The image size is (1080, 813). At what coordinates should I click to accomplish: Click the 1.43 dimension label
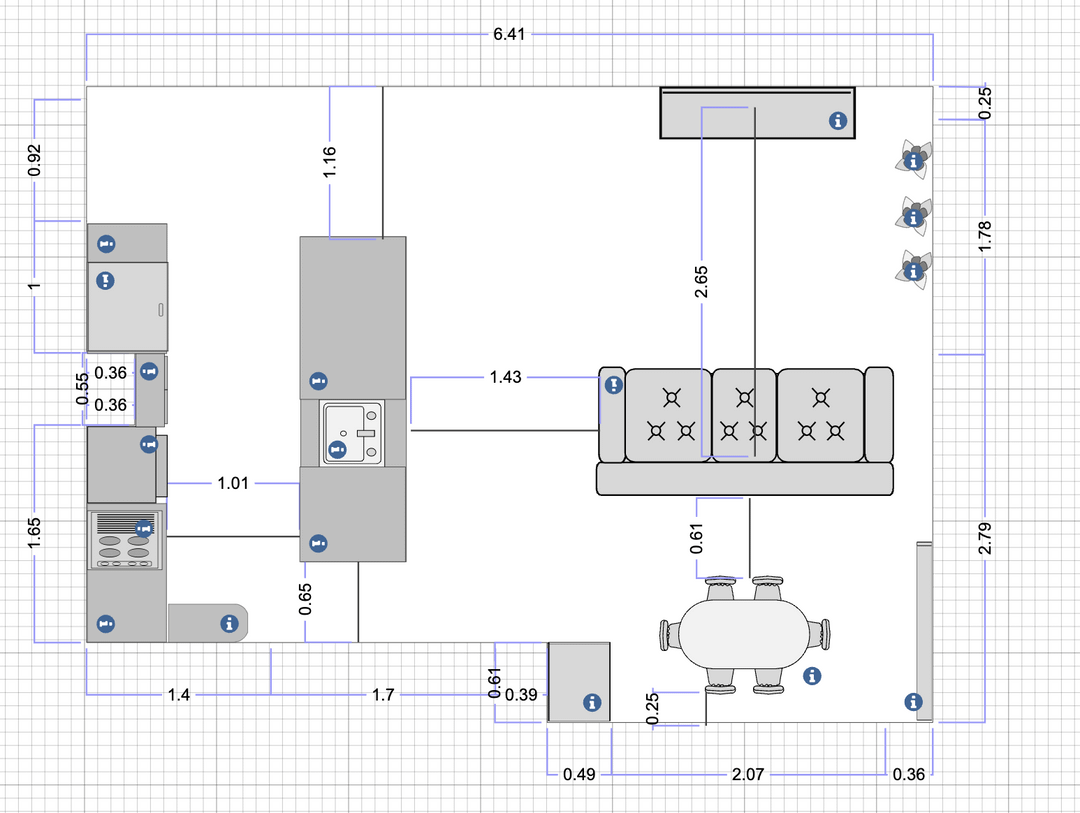pos(506,377)
